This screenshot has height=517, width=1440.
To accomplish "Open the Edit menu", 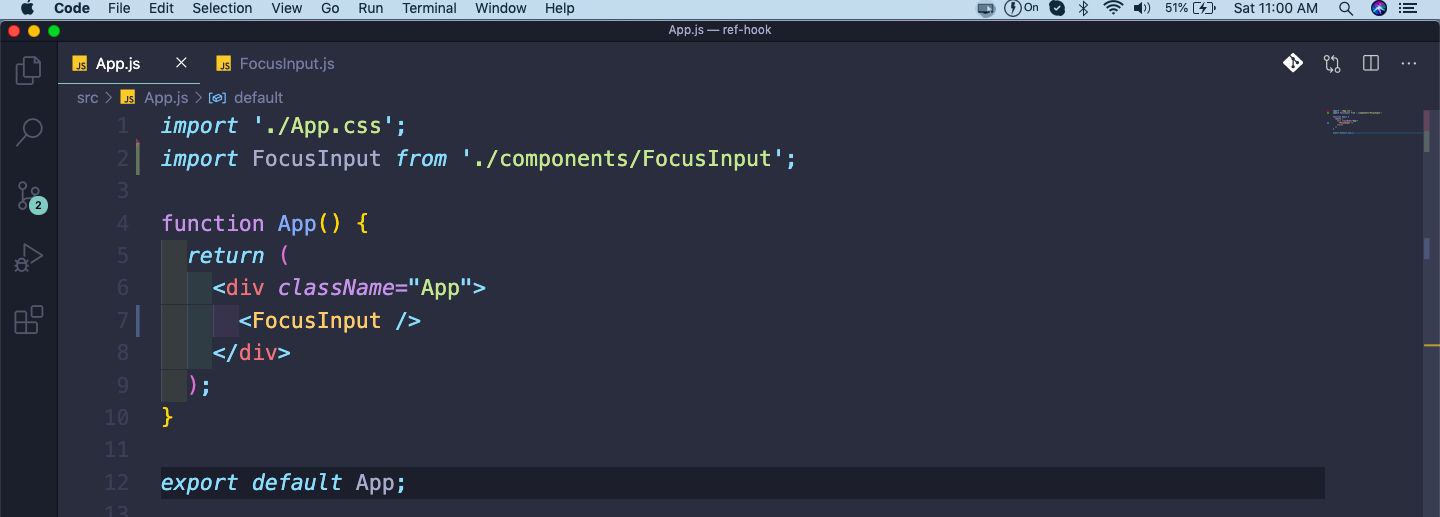I will click(161, 8).
